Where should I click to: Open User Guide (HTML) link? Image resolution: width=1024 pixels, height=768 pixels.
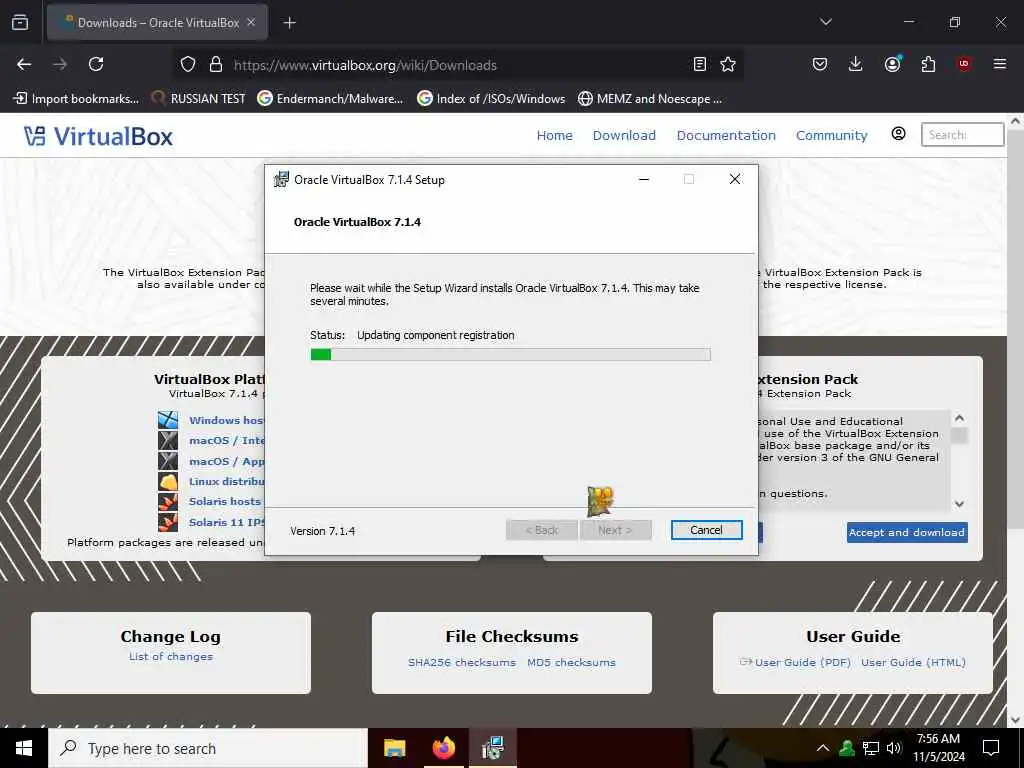click(x=913, y=662)
